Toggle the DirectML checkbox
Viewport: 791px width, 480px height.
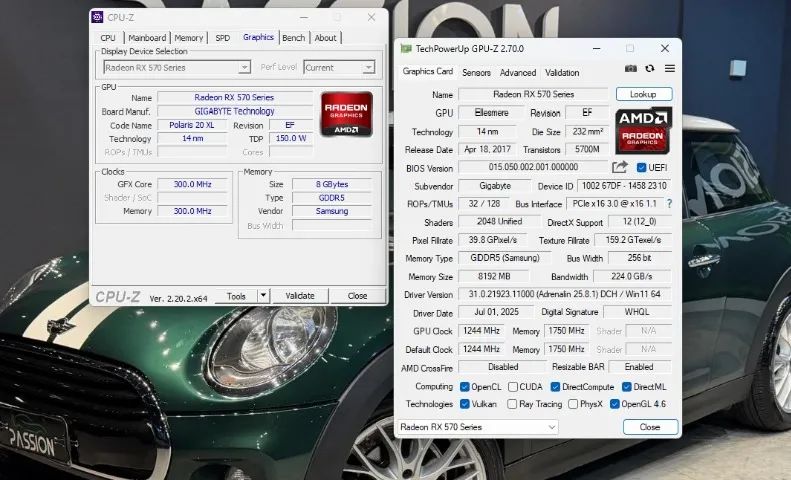(627, 387)
